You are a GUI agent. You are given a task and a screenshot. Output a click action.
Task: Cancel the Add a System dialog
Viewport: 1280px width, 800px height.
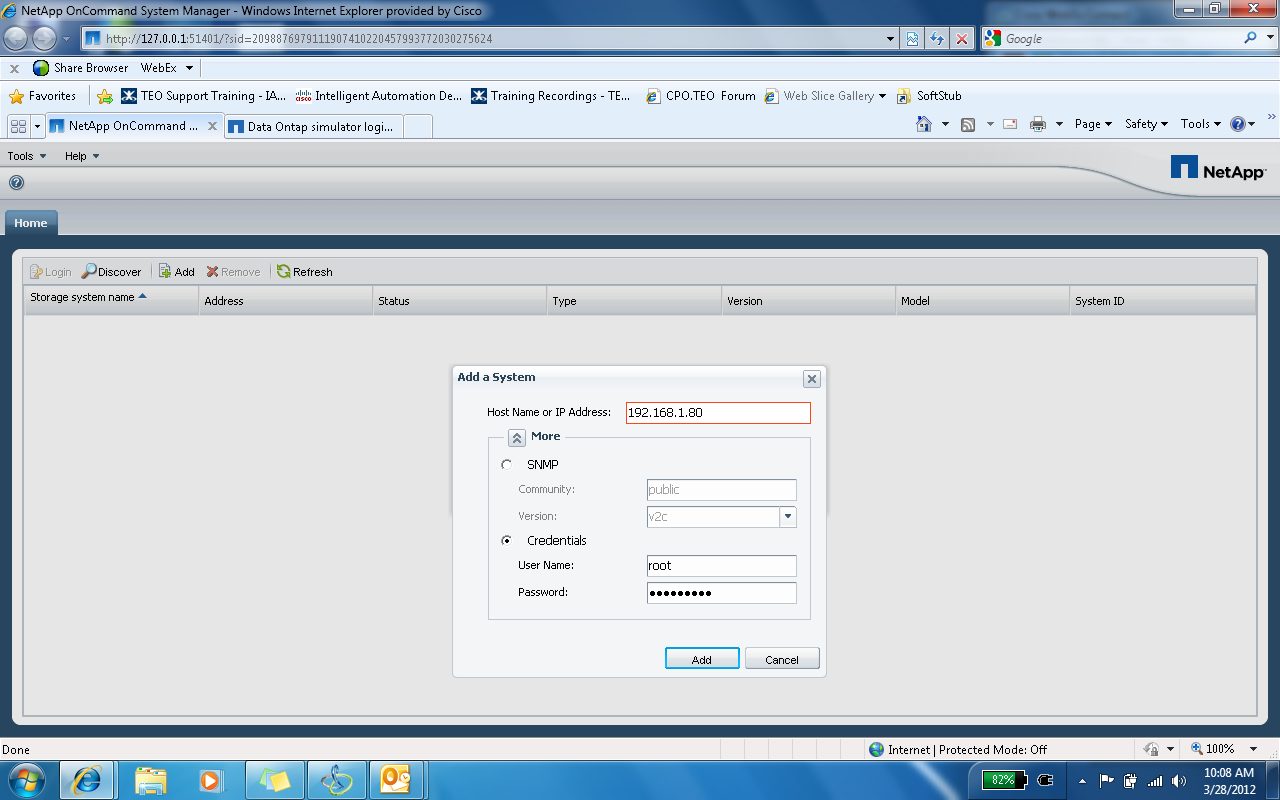click(782, 659)
